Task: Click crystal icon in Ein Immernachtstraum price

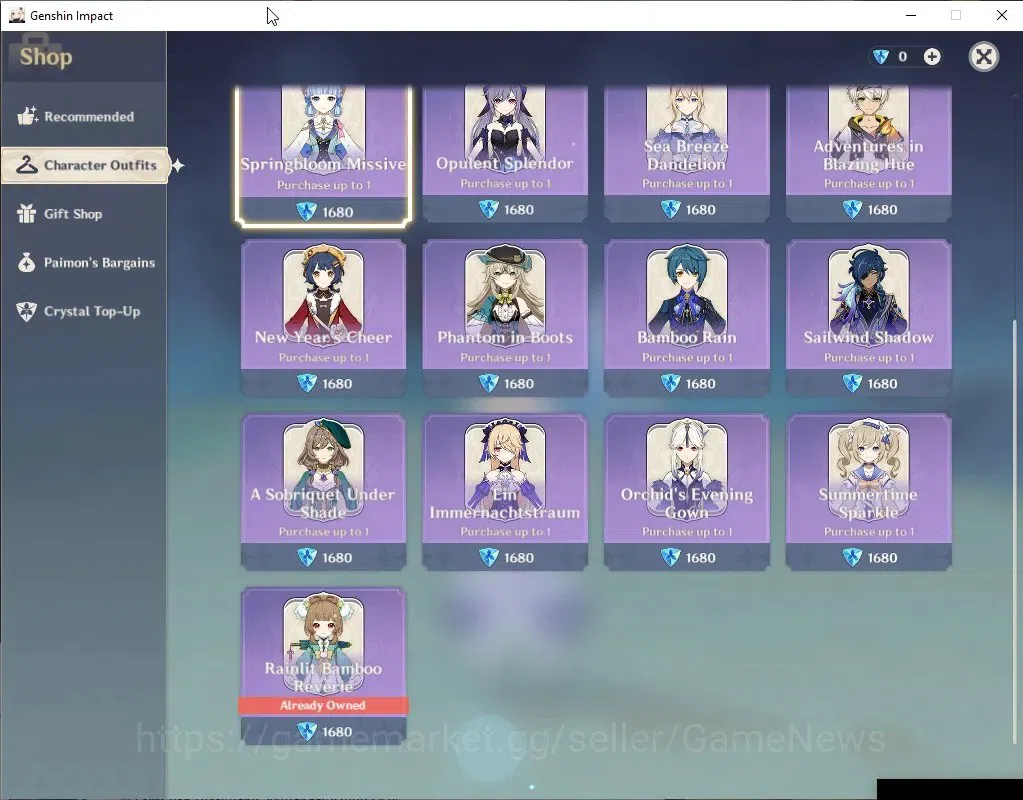Action: click(489, 558)
